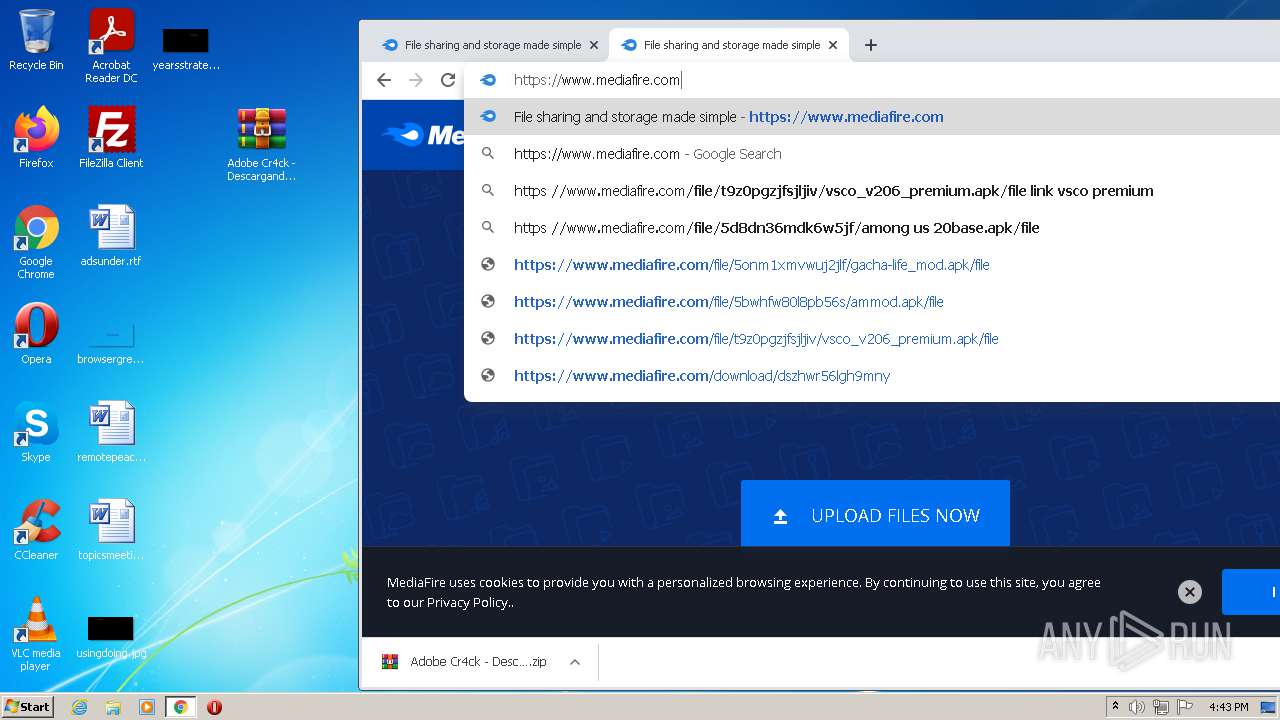Close the first MediaFire tab

pos(593,45)
